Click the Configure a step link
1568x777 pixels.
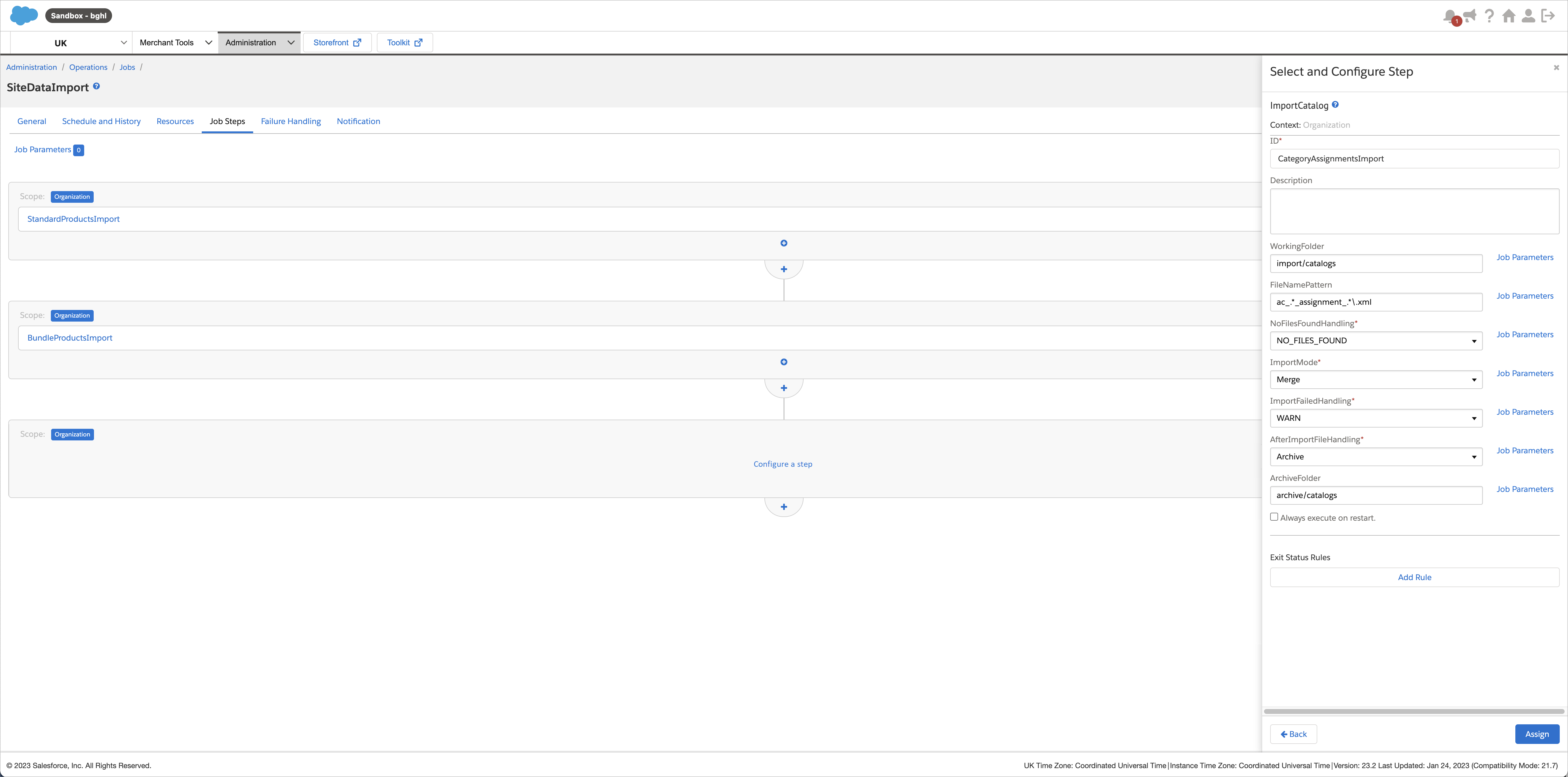[783, 464]
